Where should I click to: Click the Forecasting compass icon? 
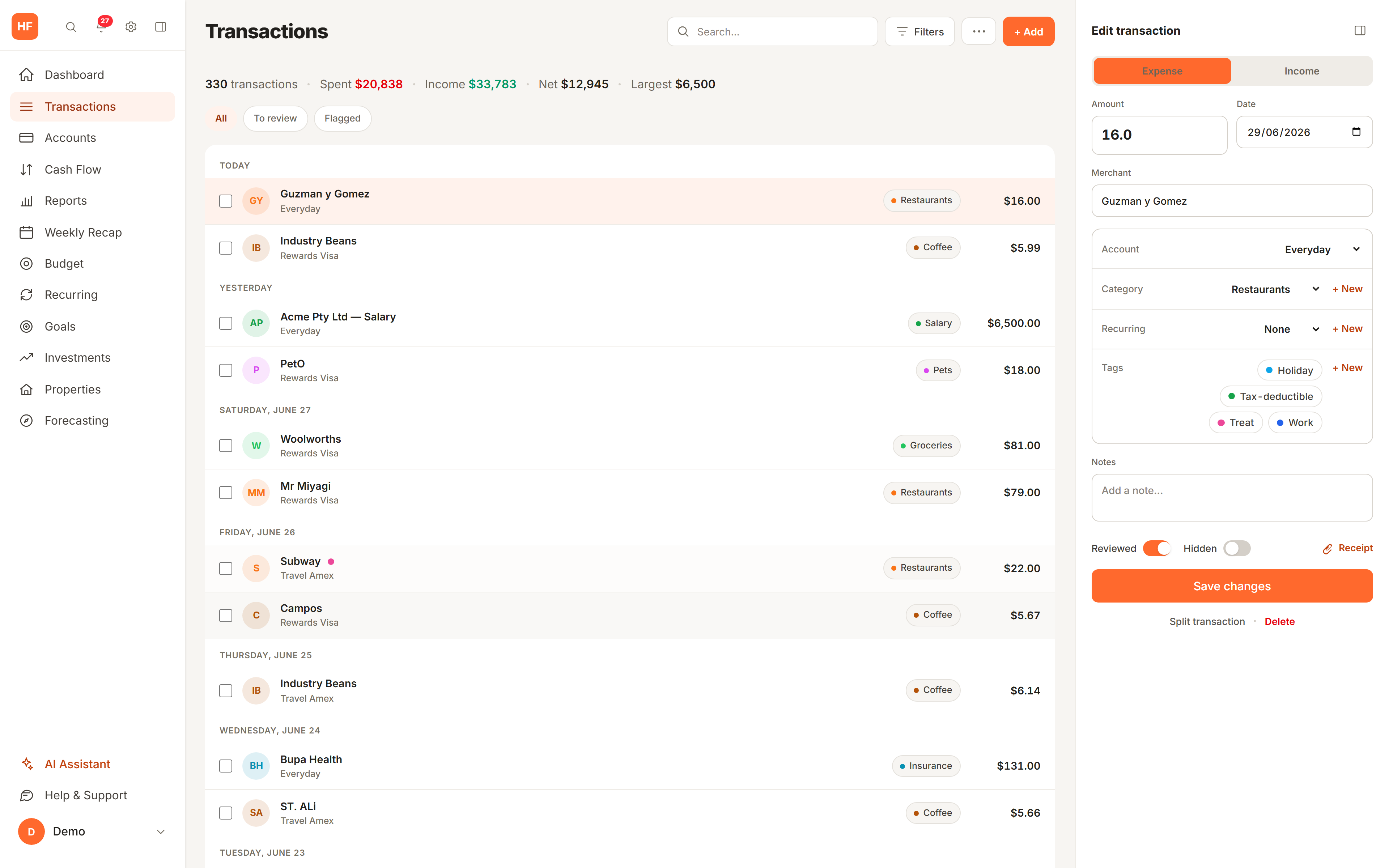26,420
